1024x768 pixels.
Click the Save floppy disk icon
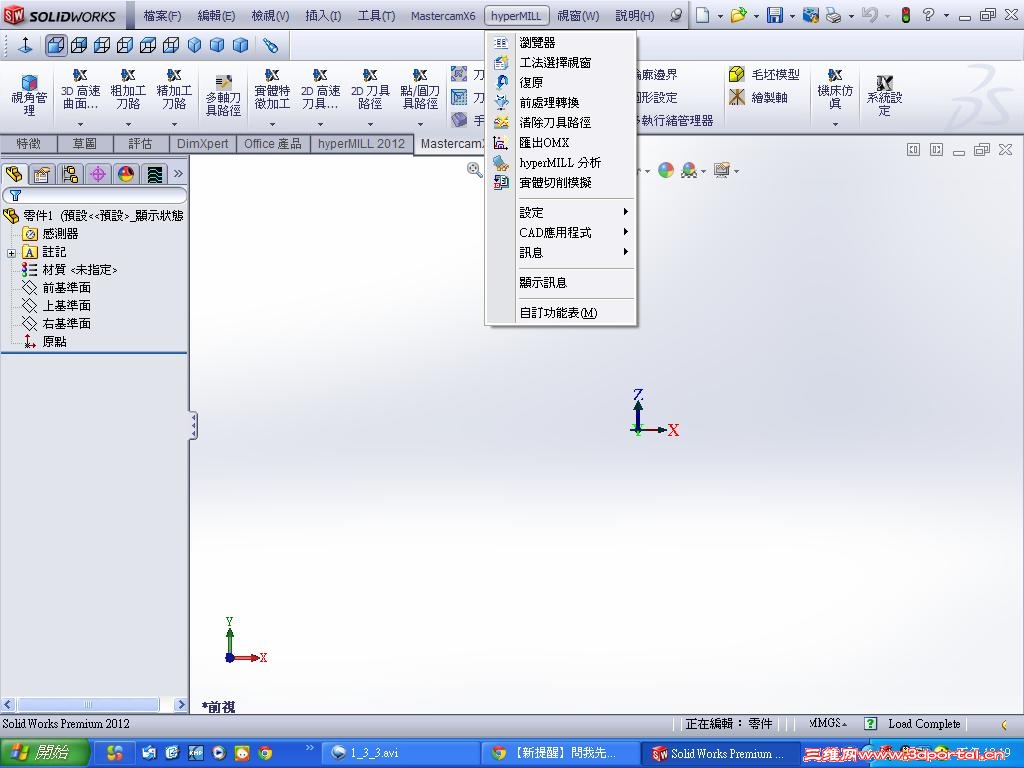pyautogui.click(x=775, y=15)
